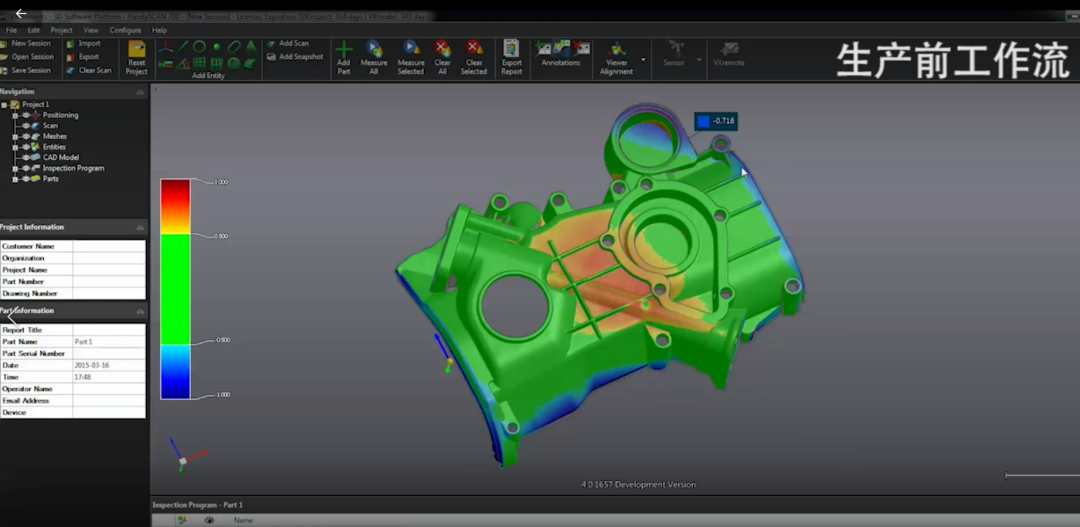
Task: Click the Reset Project icon
Action: 136,48
